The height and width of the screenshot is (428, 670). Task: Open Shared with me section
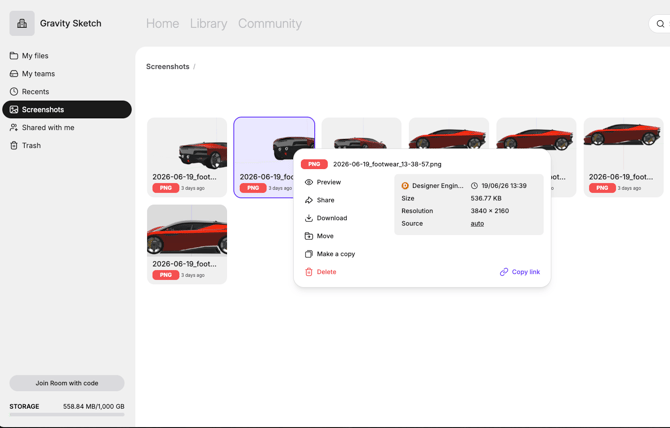48,127
